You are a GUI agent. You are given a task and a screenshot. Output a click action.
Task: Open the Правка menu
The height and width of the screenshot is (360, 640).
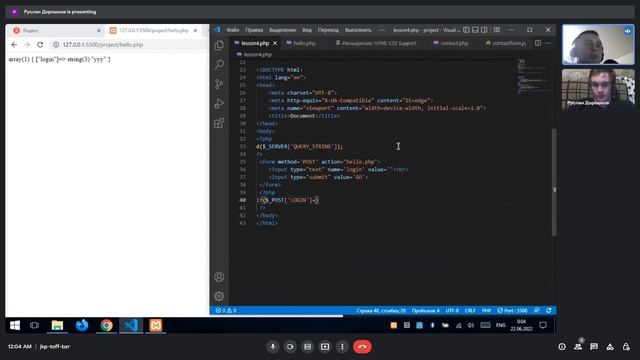254,30
